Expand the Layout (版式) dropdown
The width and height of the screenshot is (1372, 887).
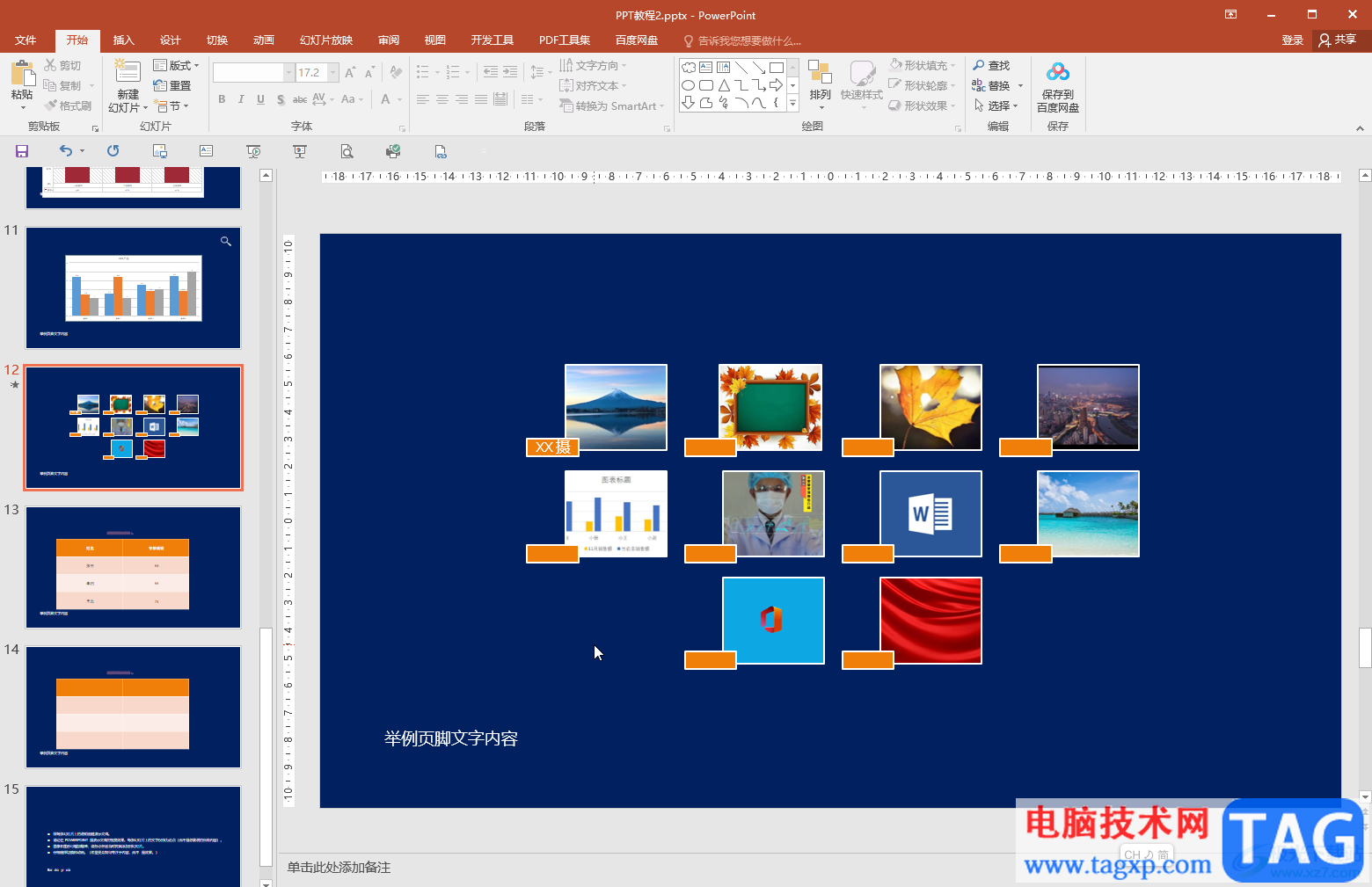point(177,66)
